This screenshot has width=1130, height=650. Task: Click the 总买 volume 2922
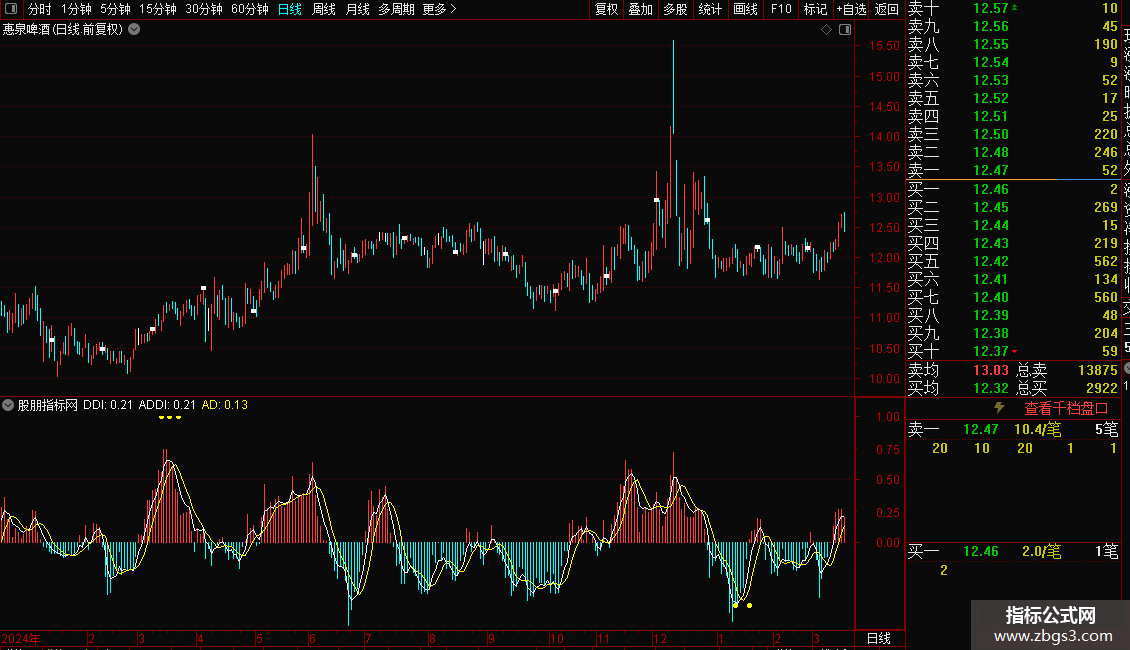point(1101,388)
